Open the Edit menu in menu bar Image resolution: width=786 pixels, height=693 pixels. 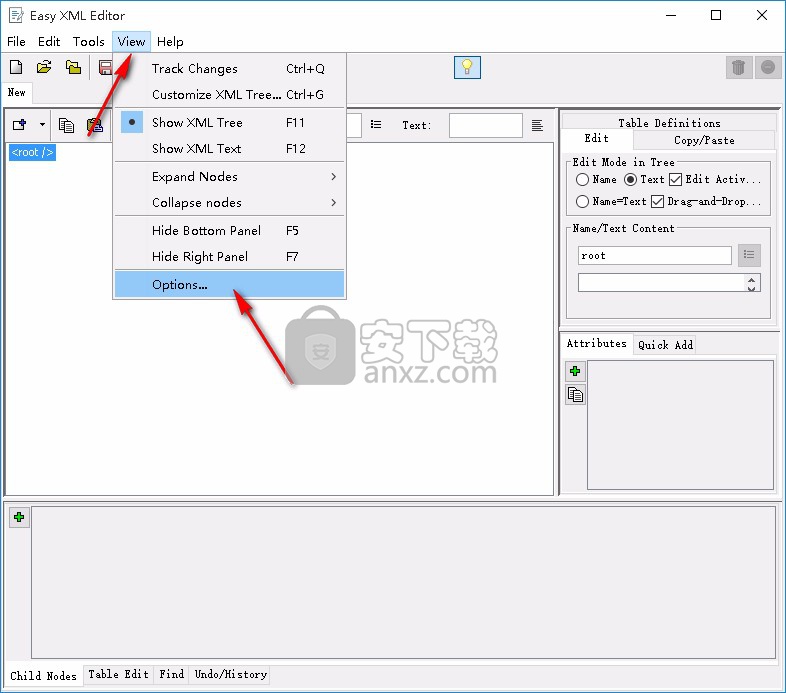point(49,42)
